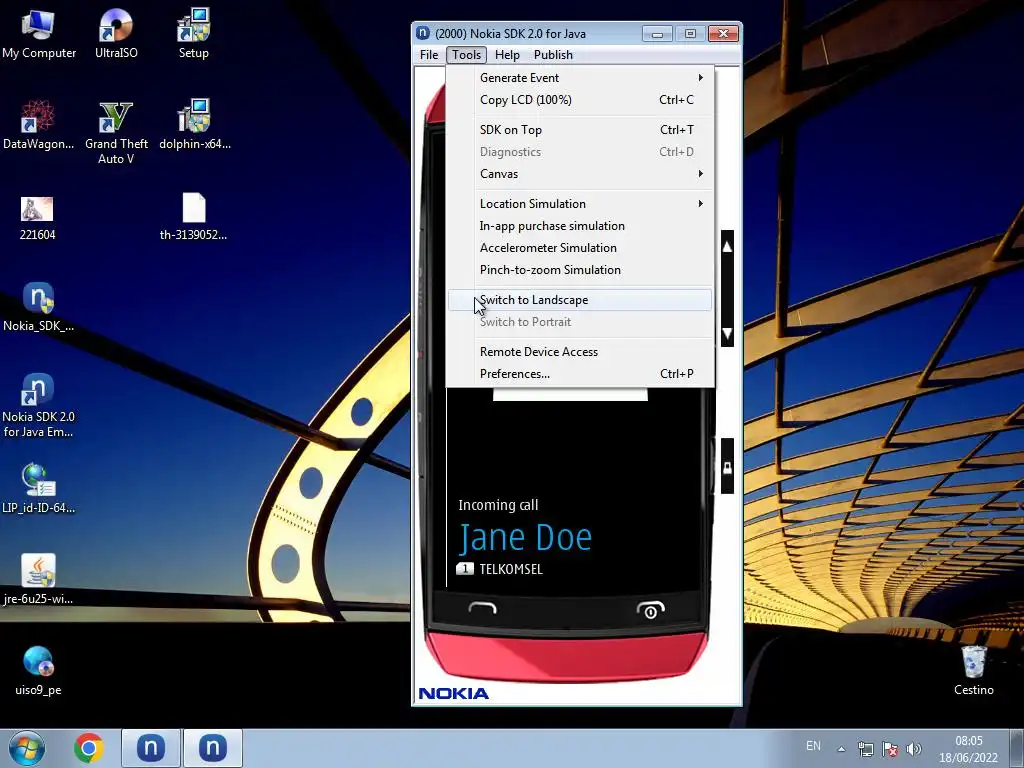Open Preferences... from Tools menu
The width and height of the screenshot is (1024, 768).
point(580,374)
